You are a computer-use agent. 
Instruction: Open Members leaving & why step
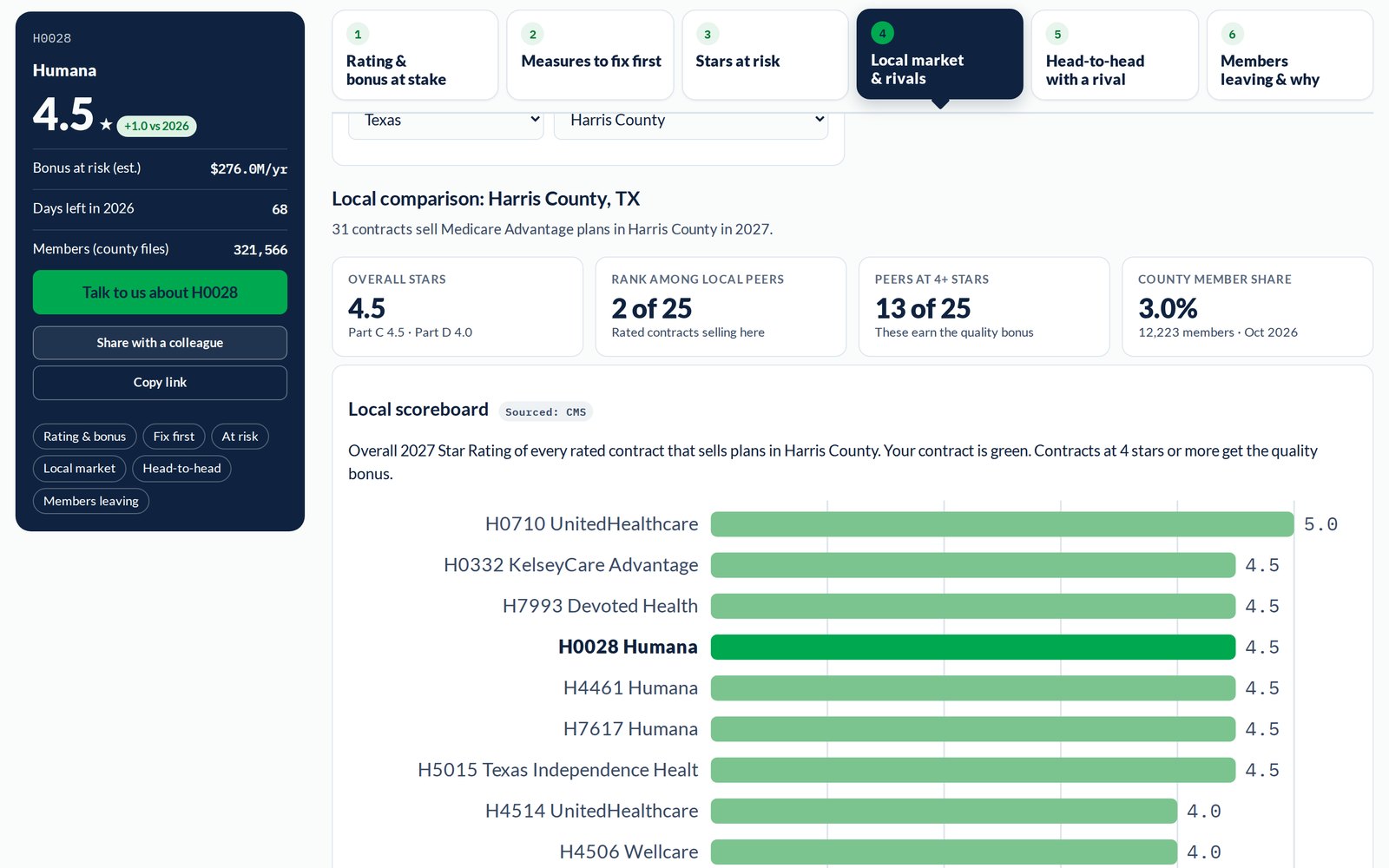coord(1290,55)
